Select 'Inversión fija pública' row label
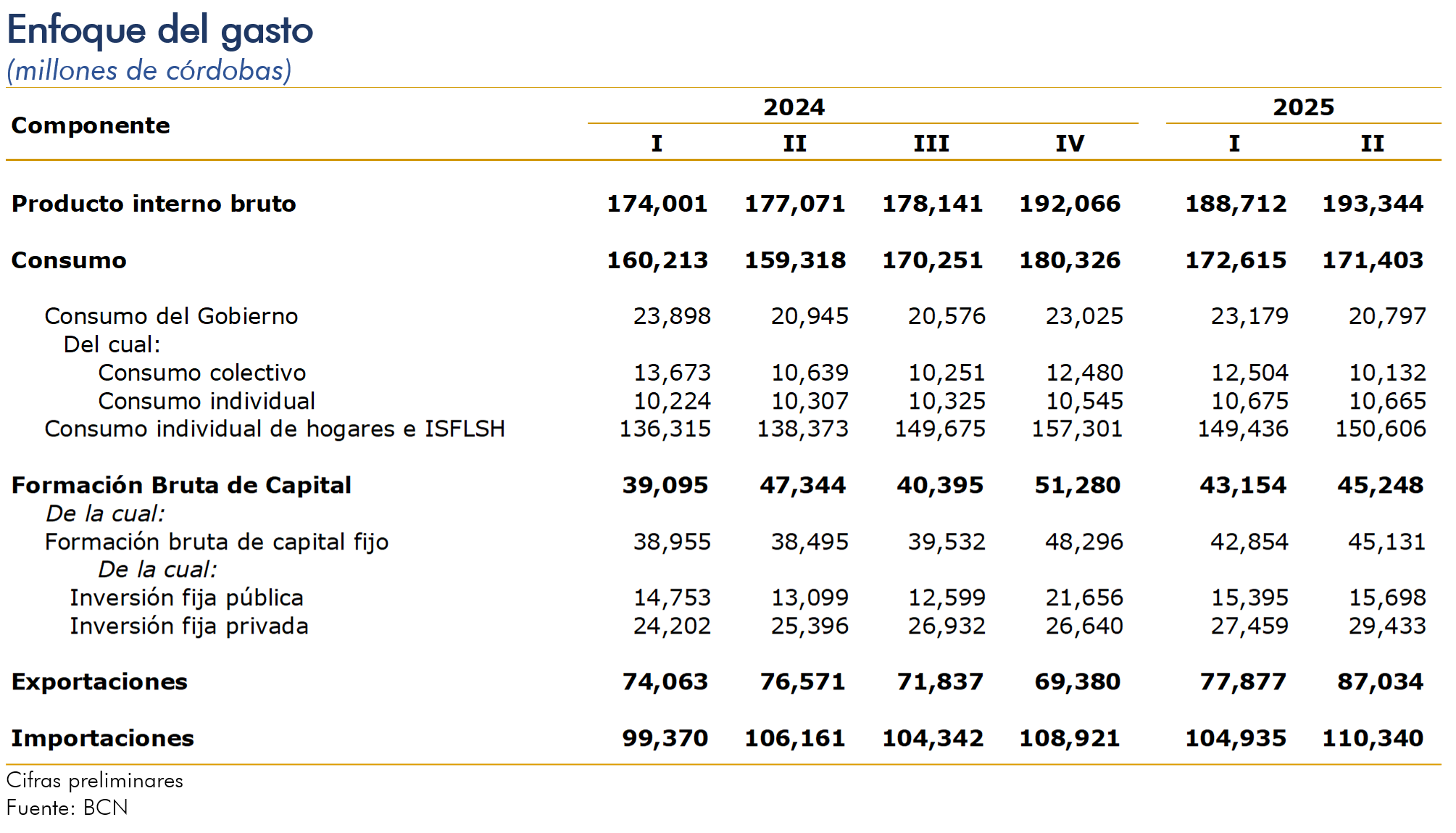 (x=186, y=598)
